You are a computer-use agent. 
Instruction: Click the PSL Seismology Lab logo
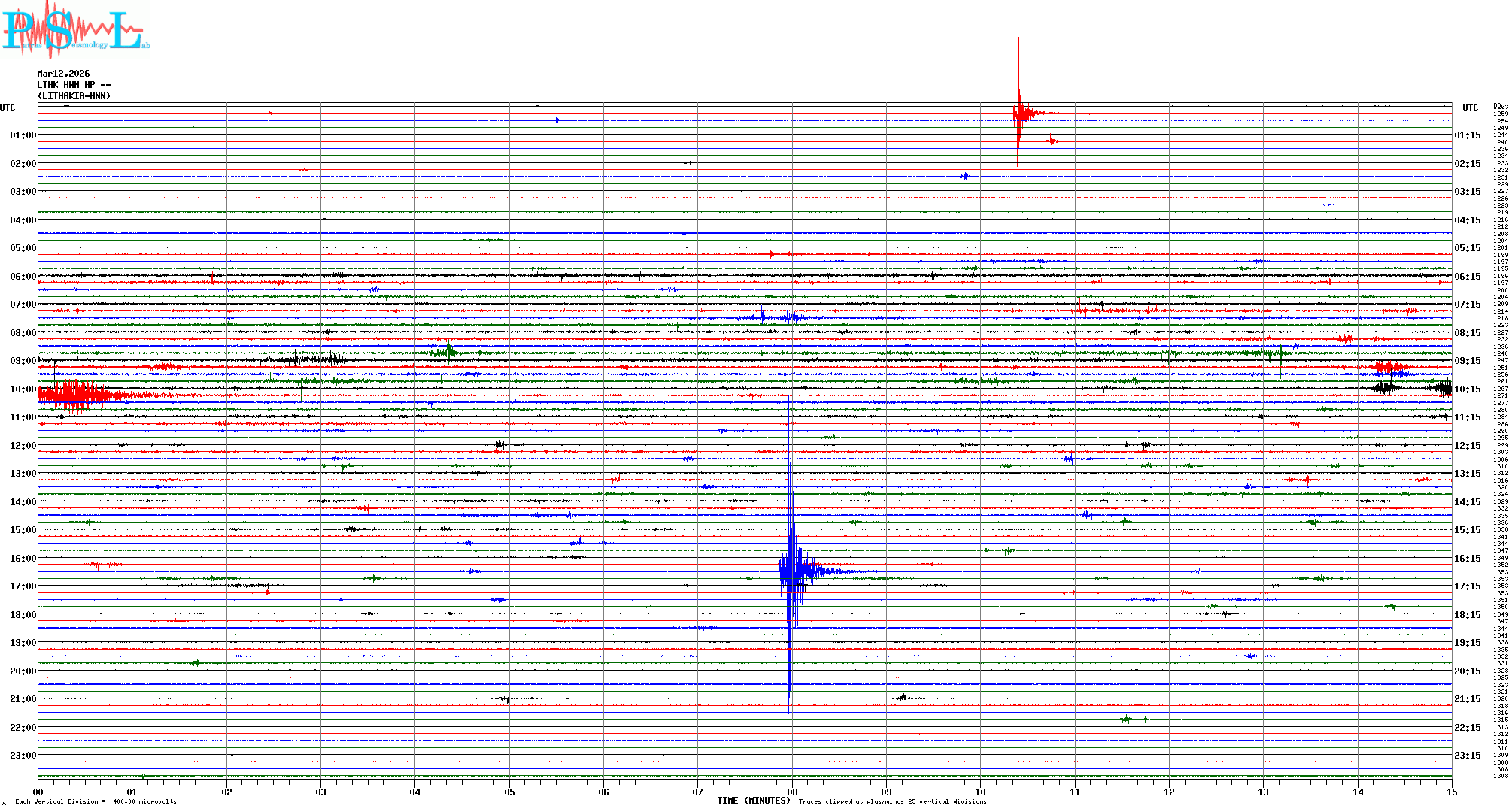75,30
